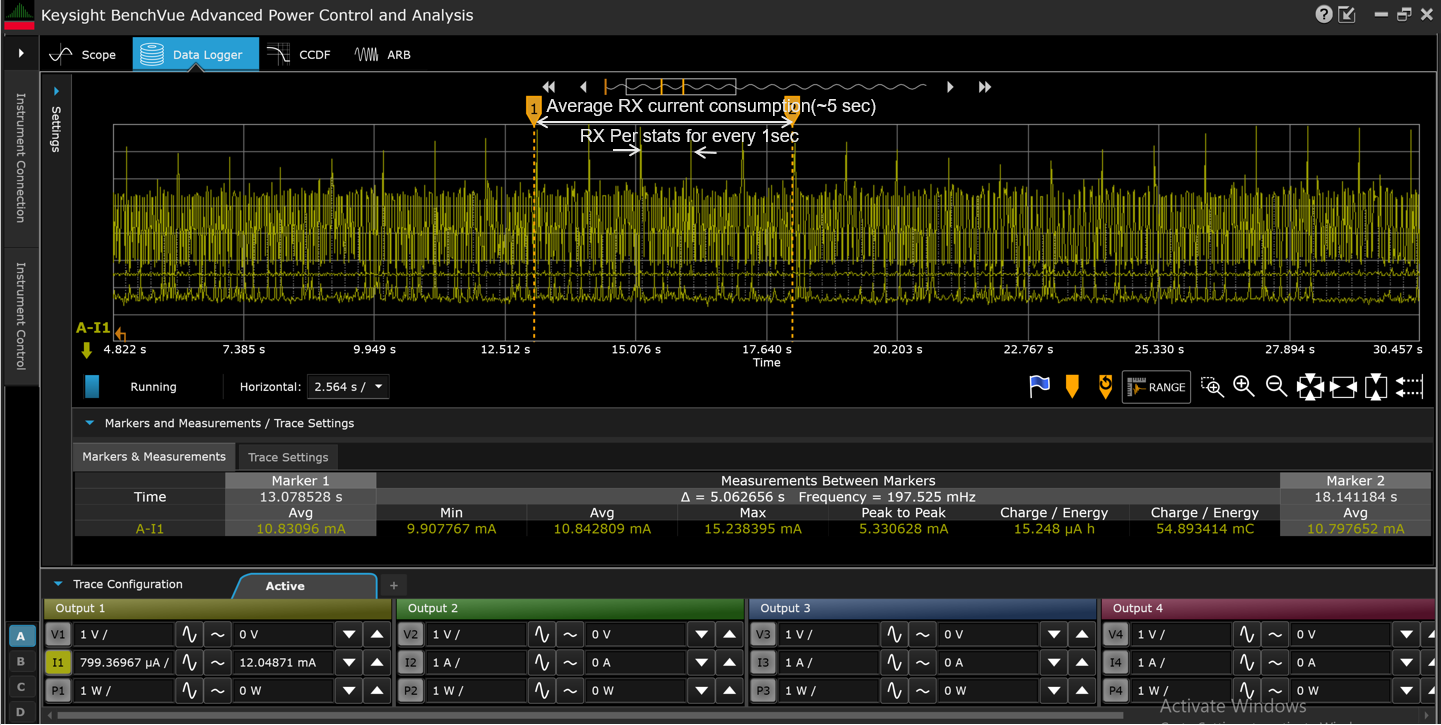Click the autoscale all axes icon
Viewport: 1441px width, 725px height.
(1310, 387)
